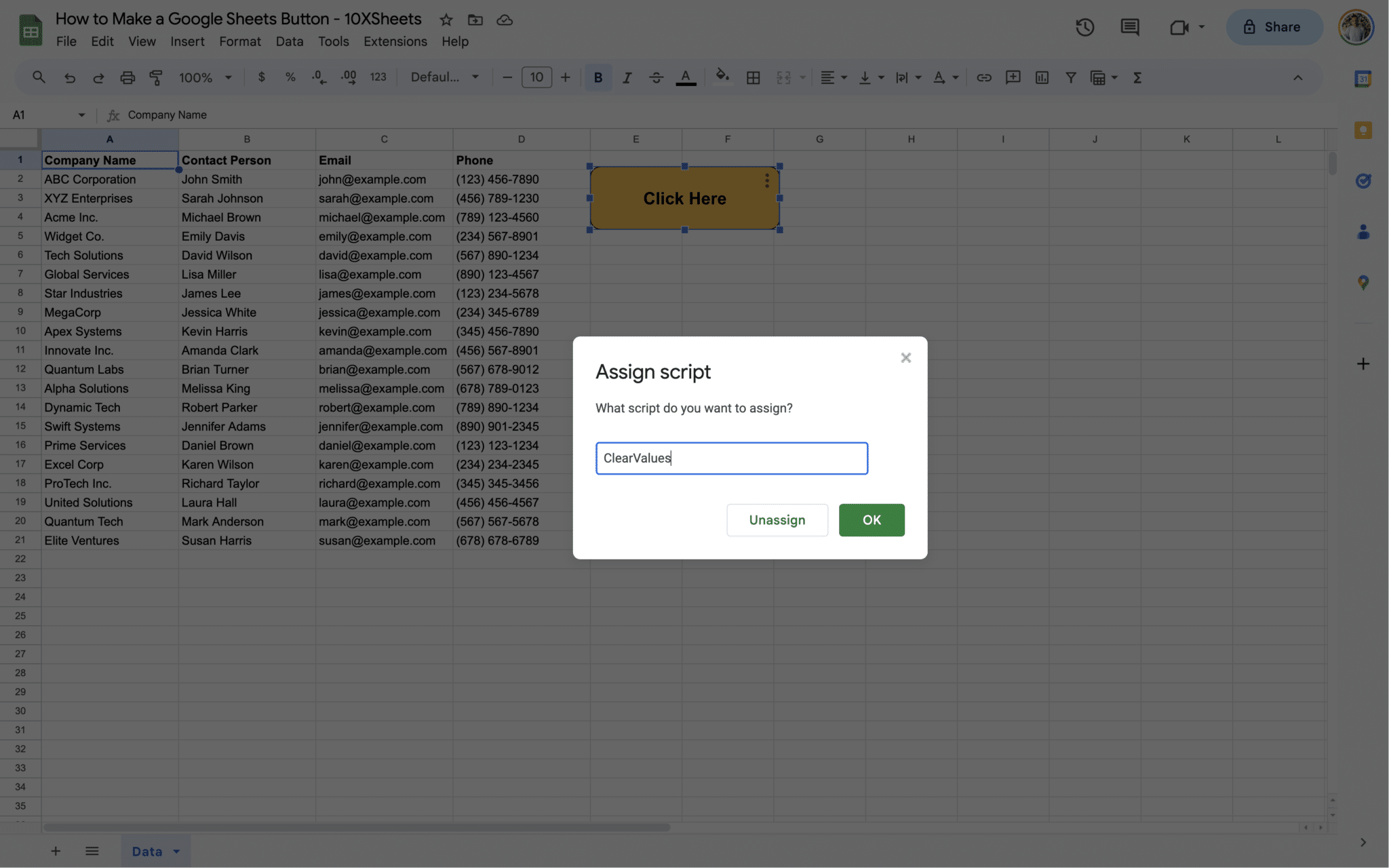Open the font family dropdown
Viewport: 1389px width, 868px height.
(x=444, y=77)
